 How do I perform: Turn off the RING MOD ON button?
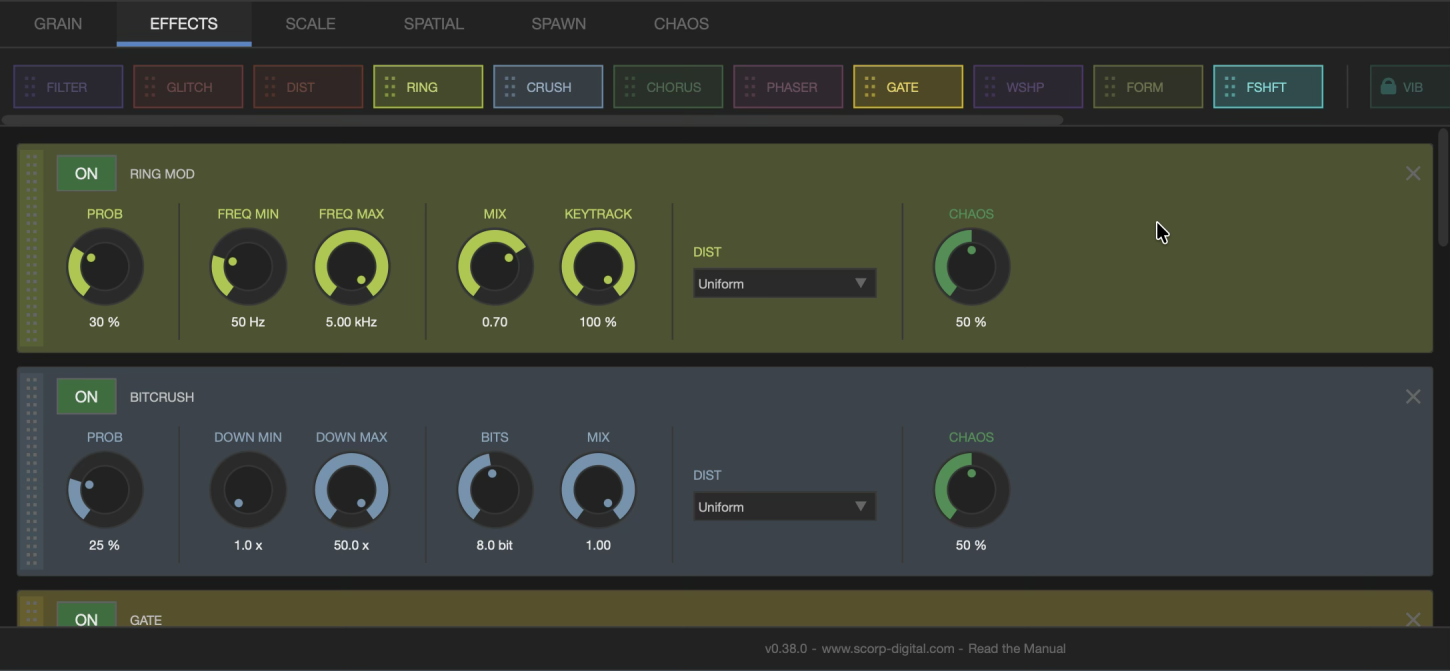(86, 173)
